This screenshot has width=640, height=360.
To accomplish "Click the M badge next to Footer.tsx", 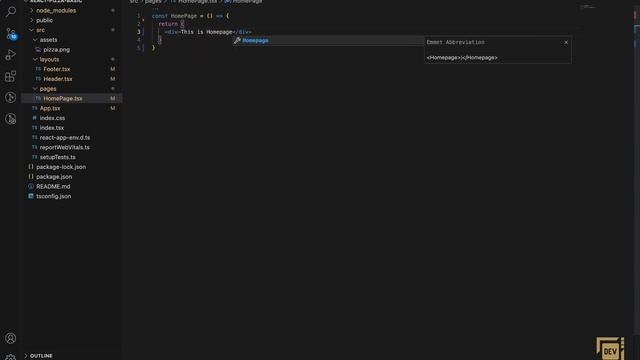I will [113, 69].
